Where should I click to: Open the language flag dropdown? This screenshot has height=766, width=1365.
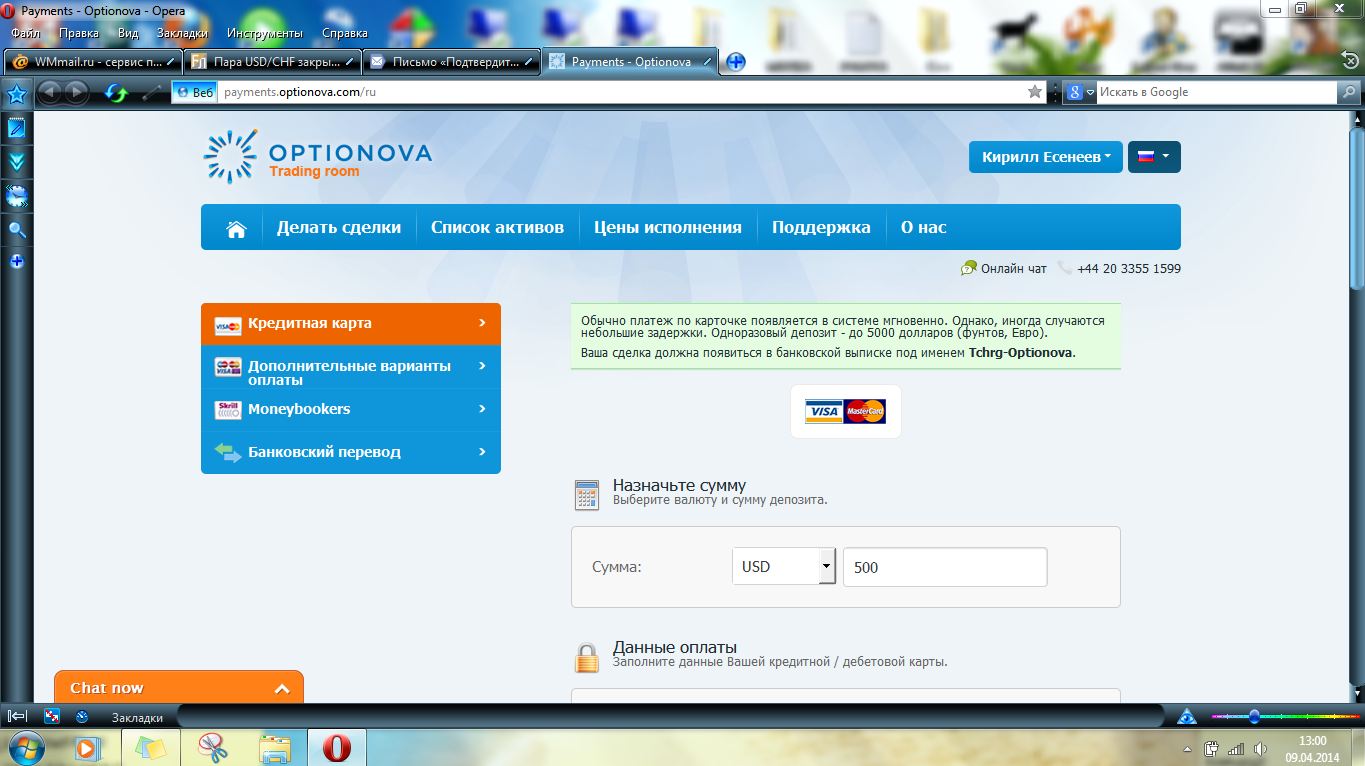tap(1154, 157)
